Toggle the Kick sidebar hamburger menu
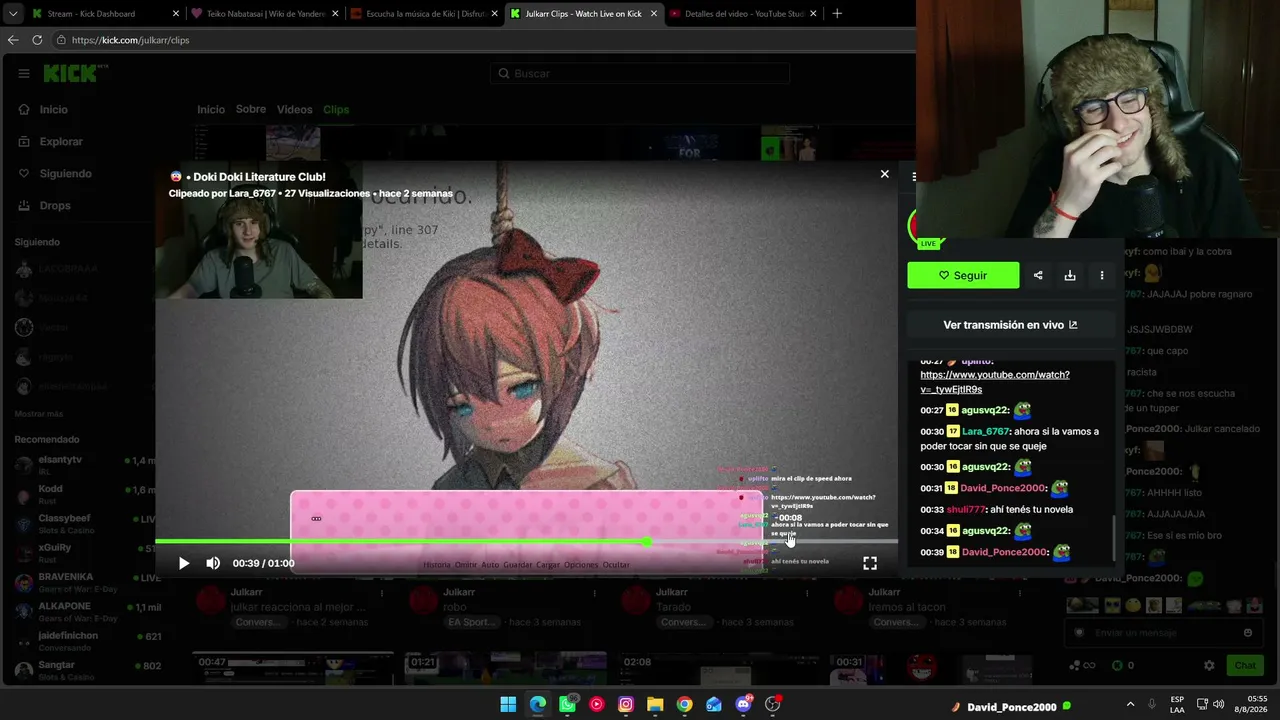1280x720 pixels. pos(24,73)
